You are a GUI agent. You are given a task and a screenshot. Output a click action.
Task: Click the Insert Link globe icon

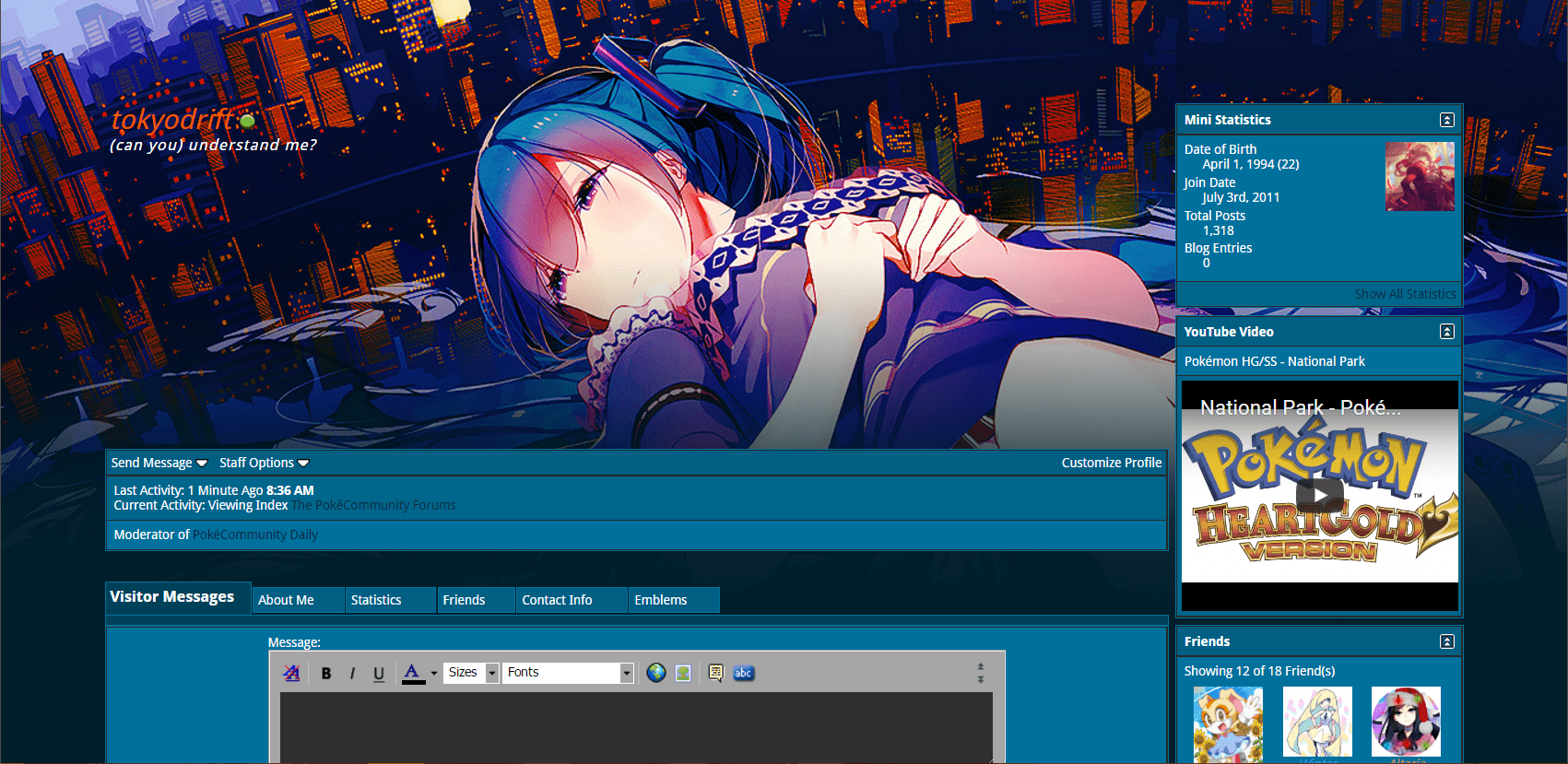tap(656, 673)
